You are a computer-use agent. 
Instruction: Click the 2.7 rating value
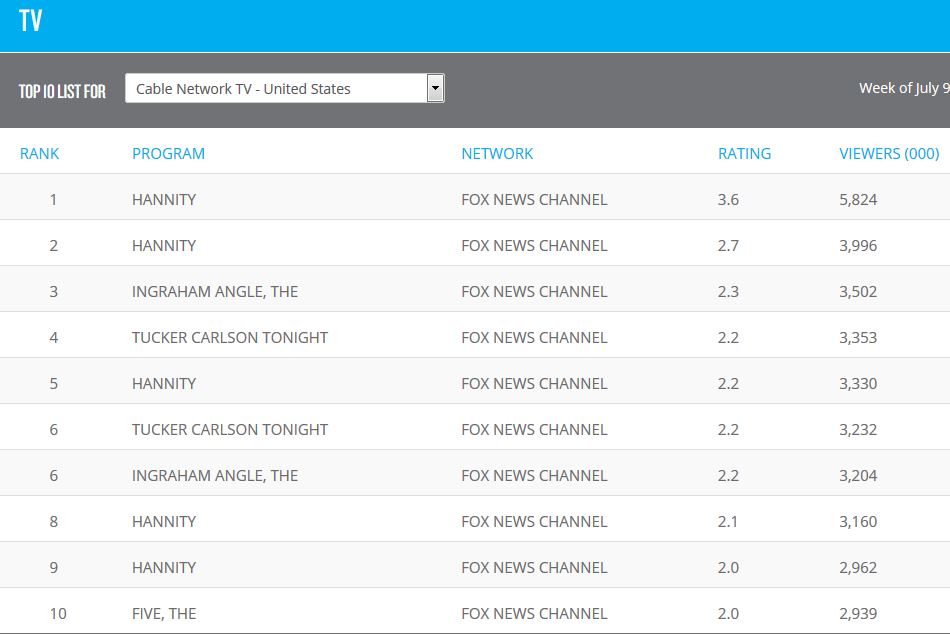(728, 245)
